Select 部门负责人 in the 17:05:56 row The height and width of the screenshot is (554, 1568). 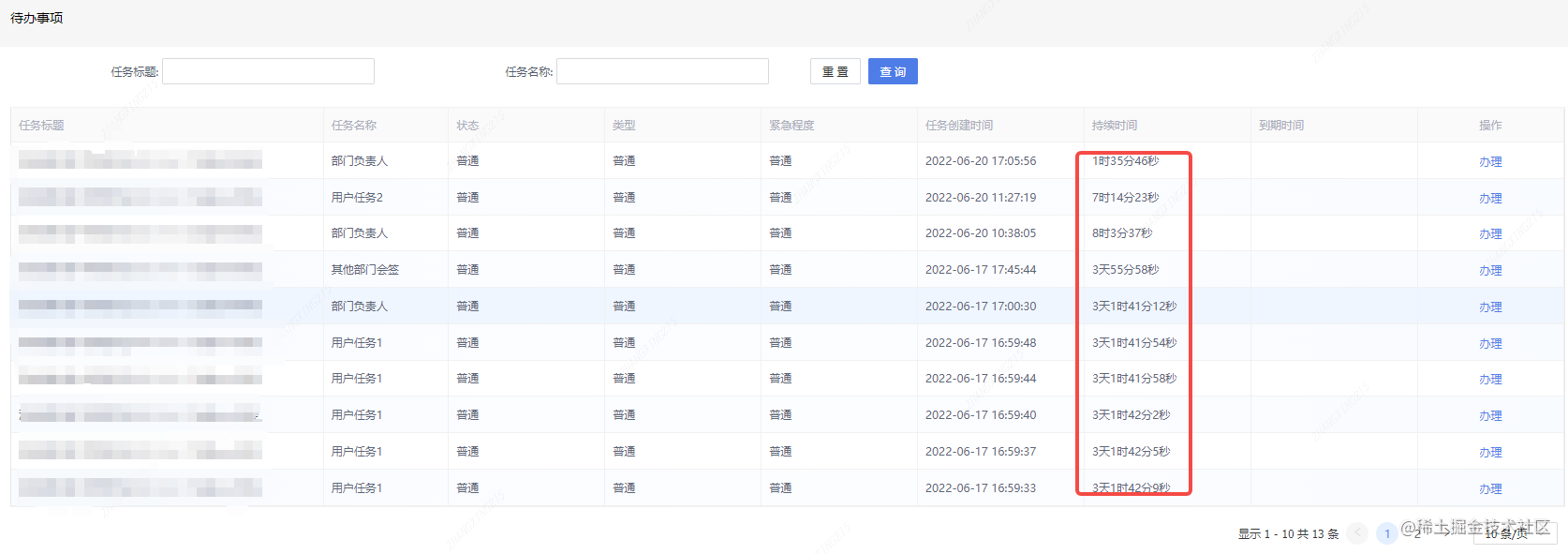tap(360, 160)
